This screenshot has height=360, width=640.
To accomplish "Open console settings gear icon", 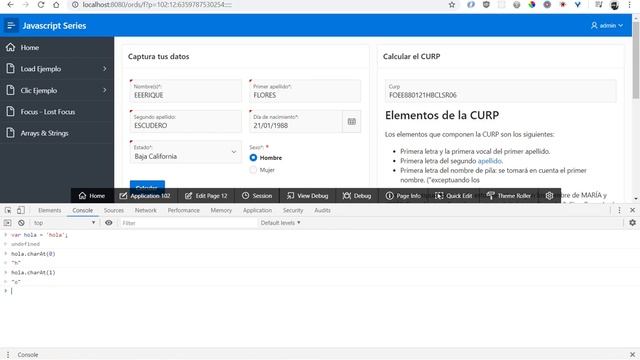I will pyautogui.click(x=632, y=223).
